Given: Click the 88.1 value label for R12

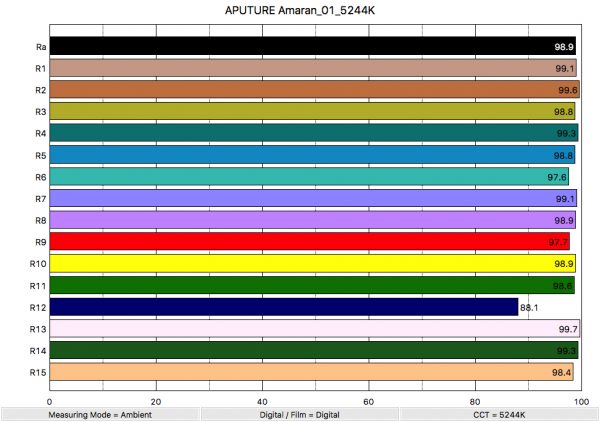Looking at the screenshot, I should (x=530, y=307).
